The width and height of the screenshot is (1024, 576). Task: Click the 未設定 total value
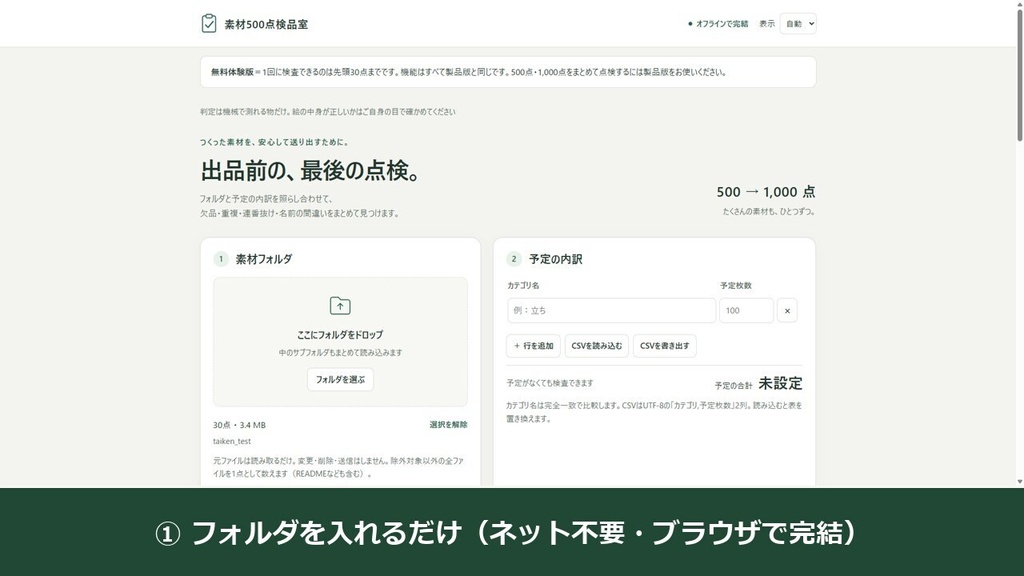coord(780,383)
